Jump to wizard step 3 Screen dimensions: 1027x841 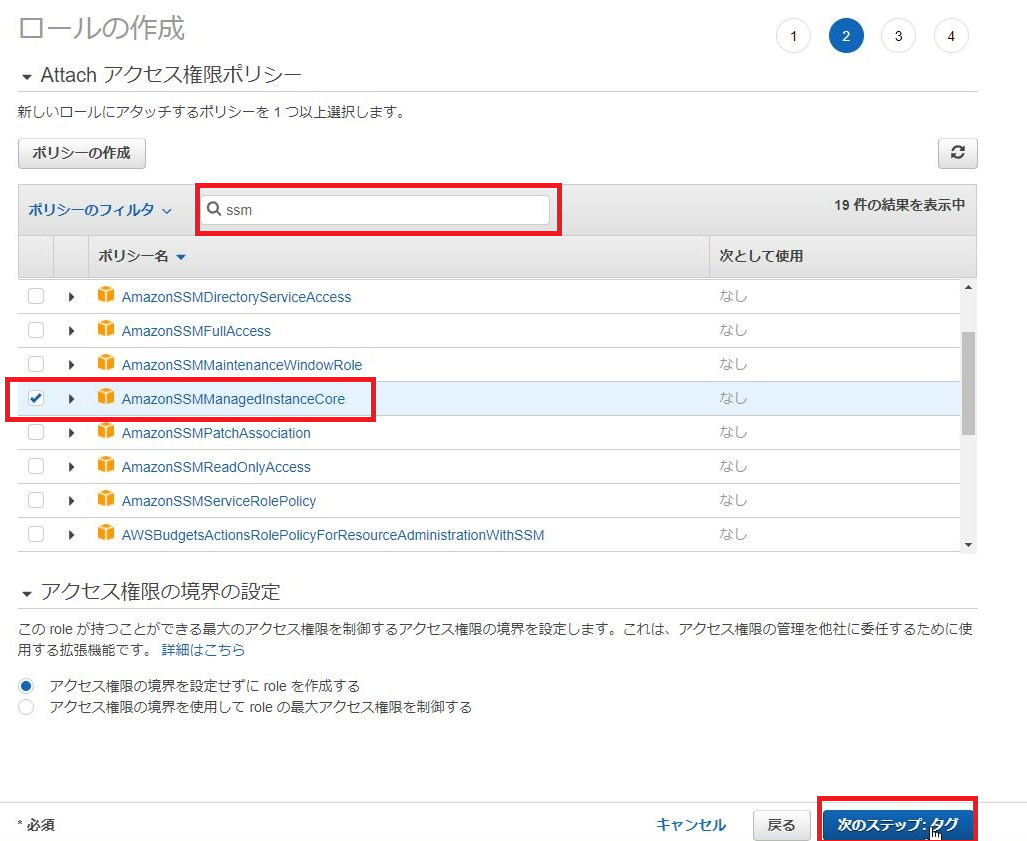click(x=898, y=36)
